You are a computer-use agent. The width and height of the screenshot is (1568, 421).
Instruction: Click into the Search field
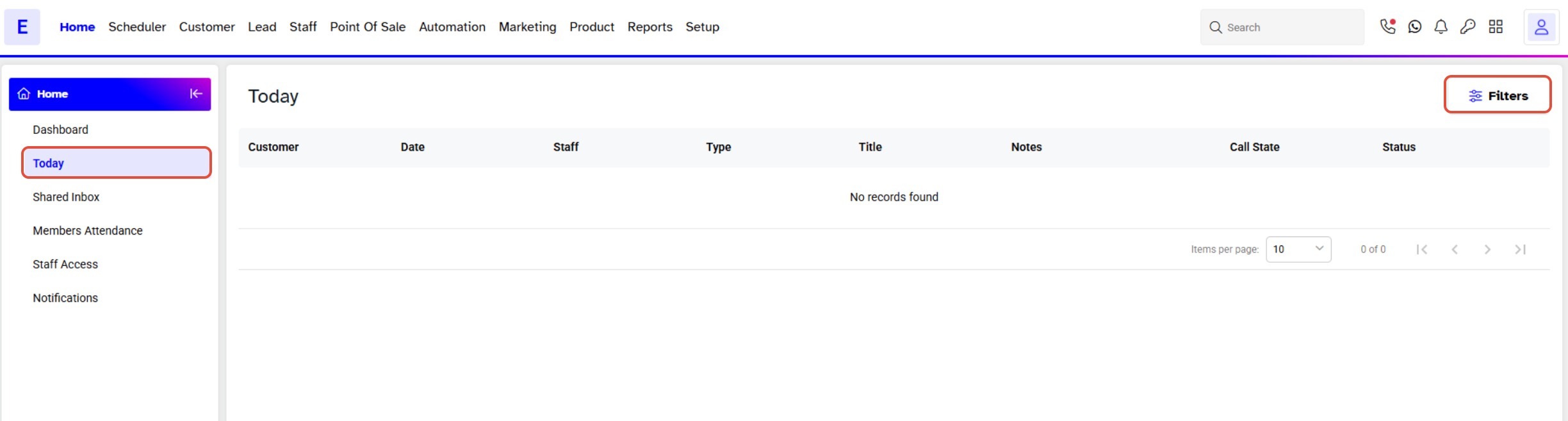[x=1282, y=27]
